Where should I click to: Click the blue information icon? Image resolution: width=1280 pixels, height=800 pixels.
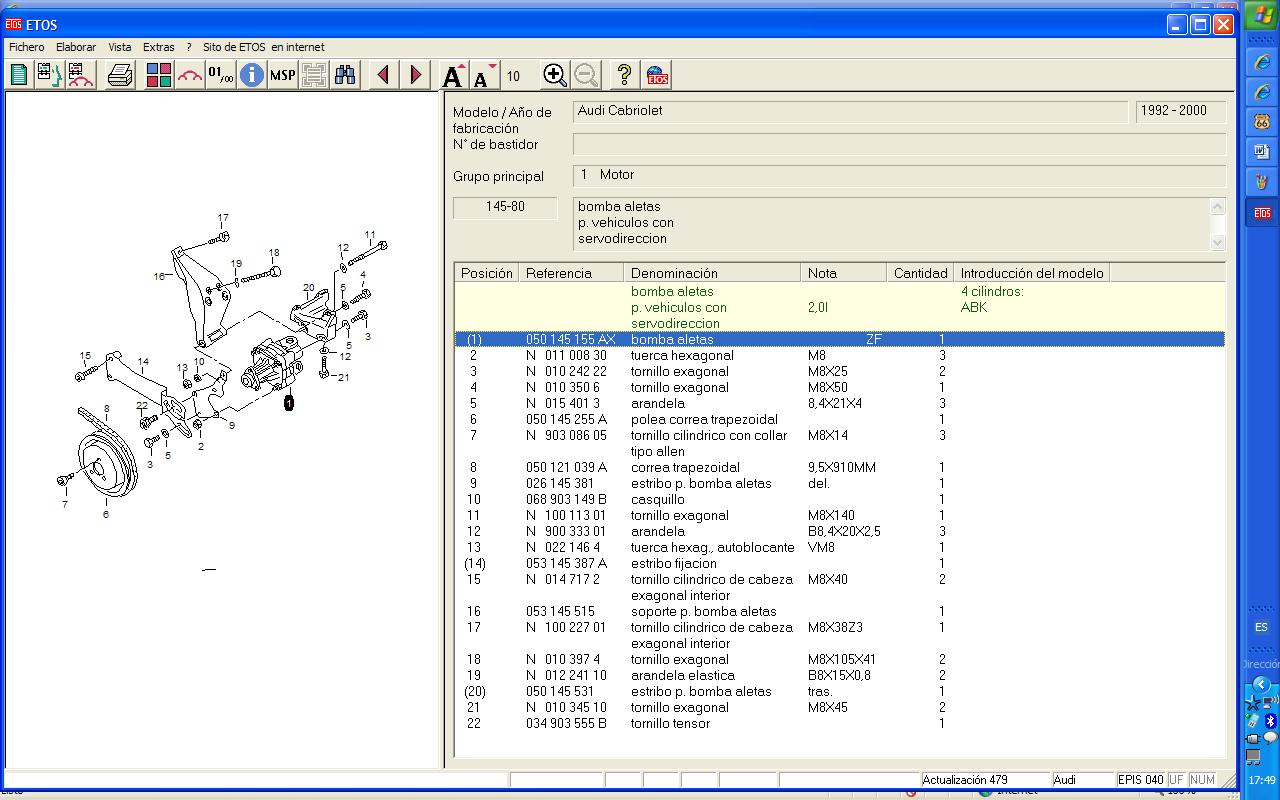[252, 75]
